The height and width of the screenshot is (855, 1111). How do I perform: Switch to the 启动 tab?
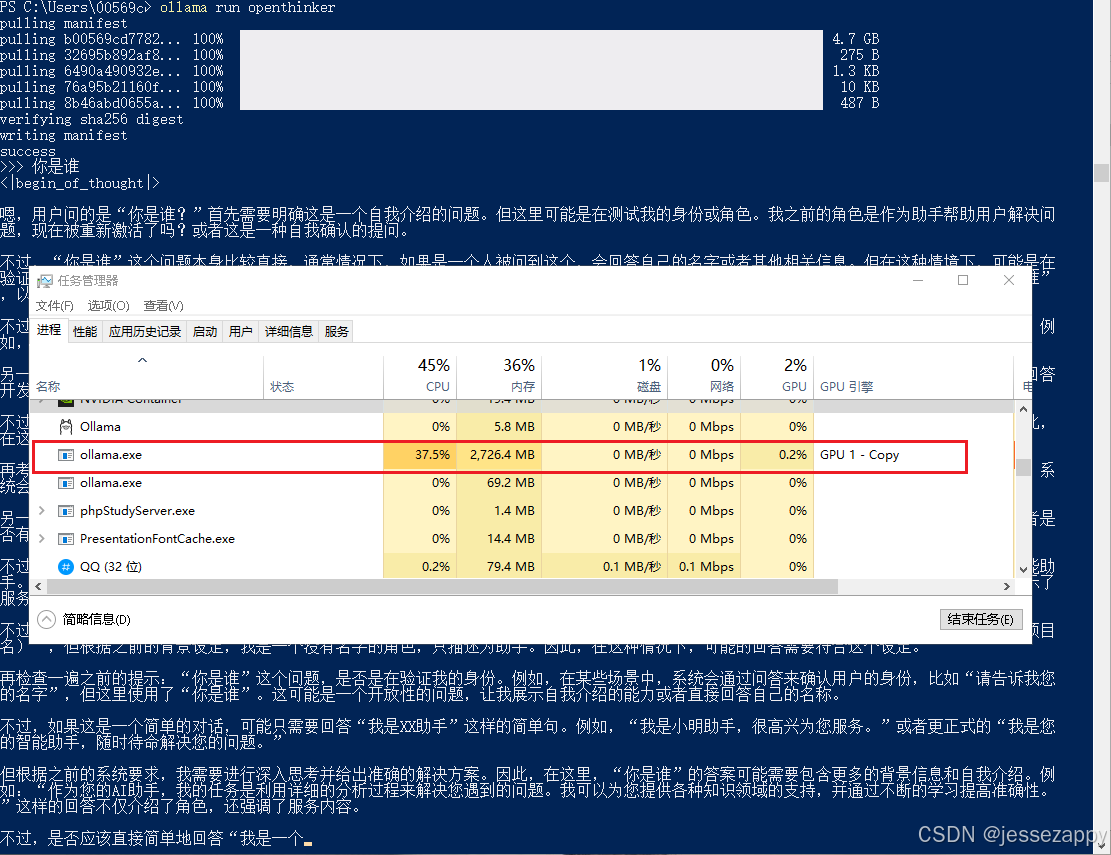pyautogui.click(x=205, y=332)
